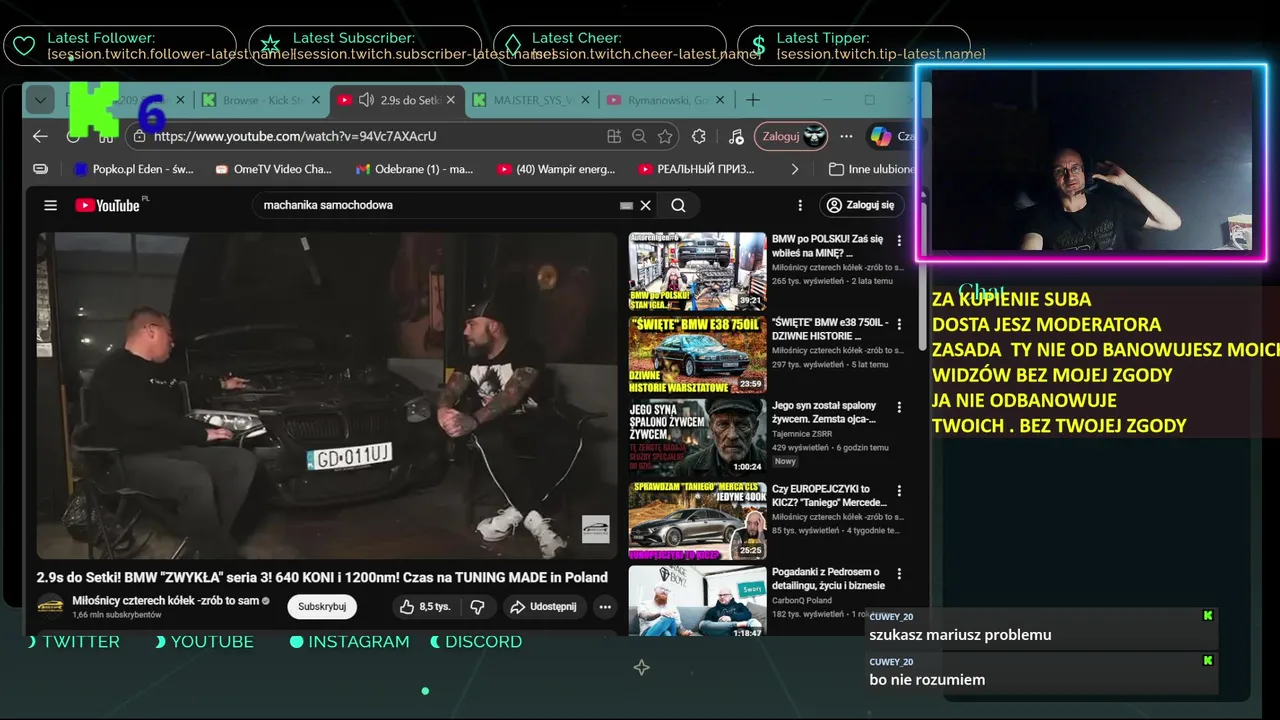
Task: Run the YouTube search magnifier button
Action: pyautogui.click(x=678, y=205)
